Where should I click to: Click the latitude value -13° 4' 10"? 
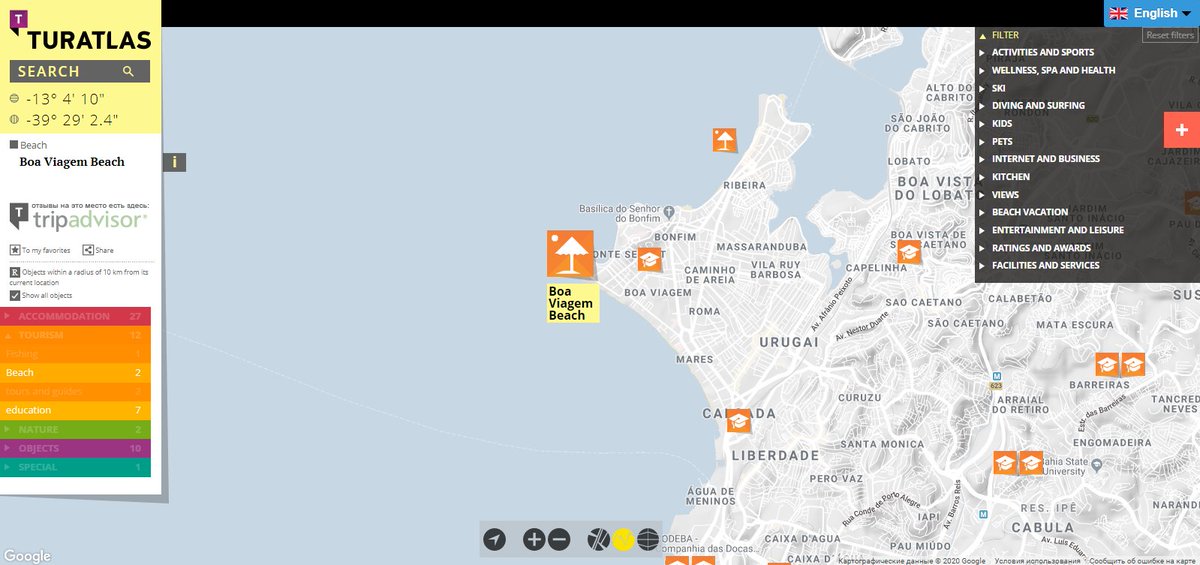point(66,99)
